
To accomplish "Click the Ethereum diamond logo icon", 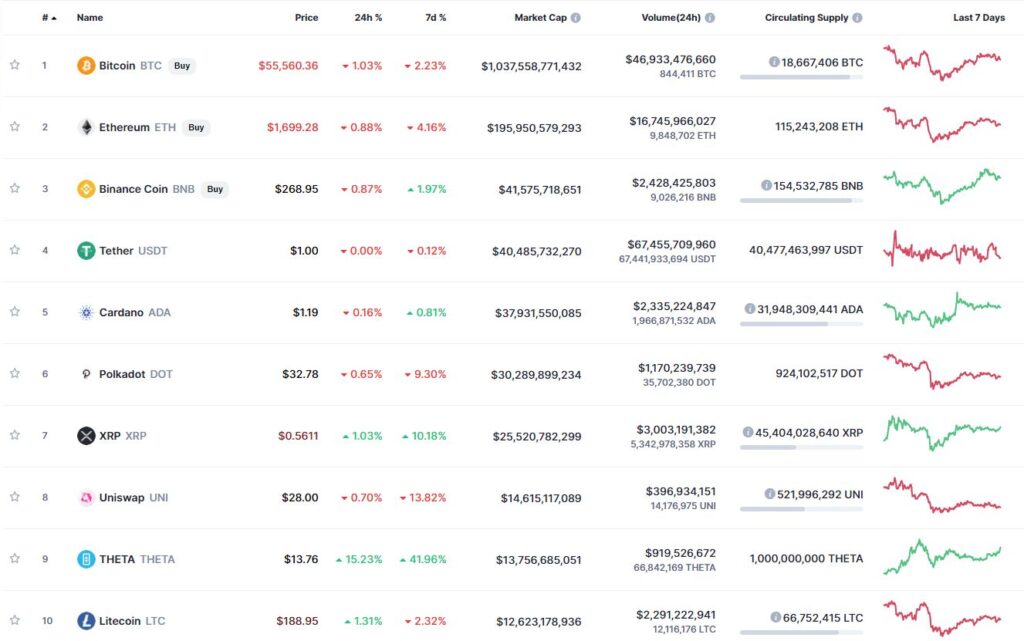I will tap(86, 127).
